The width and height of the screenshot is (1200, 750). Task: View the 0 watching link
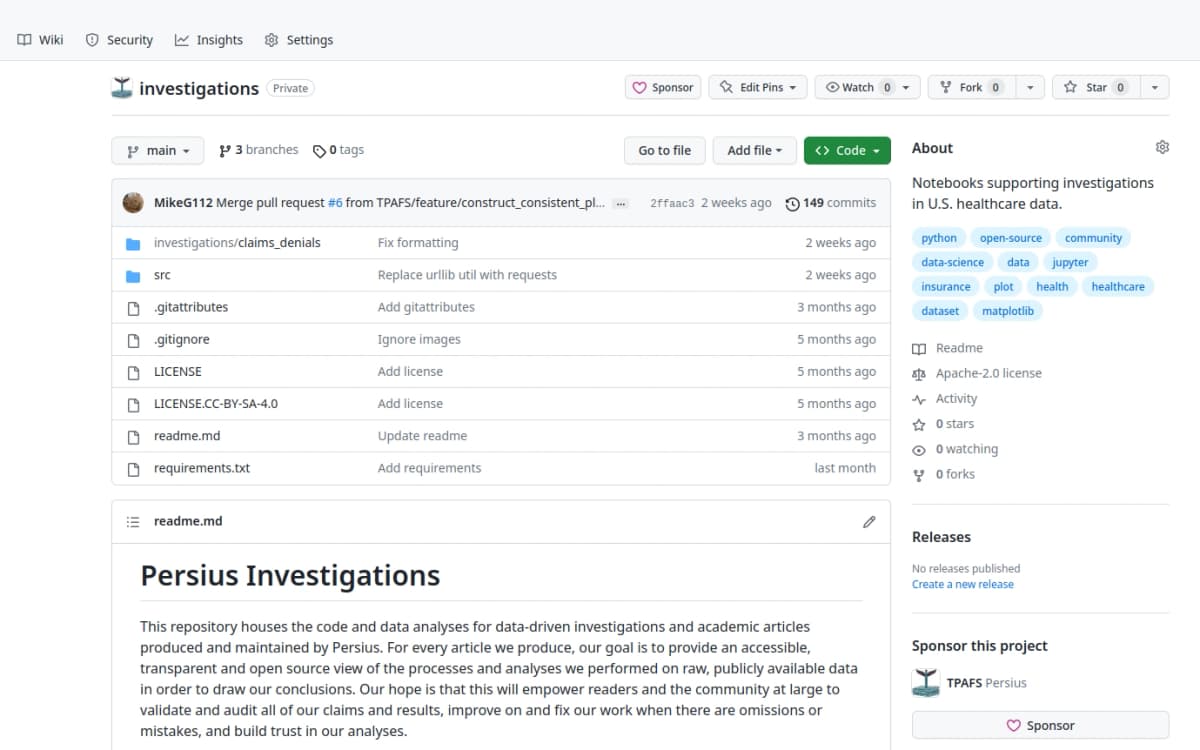point(955,449)
